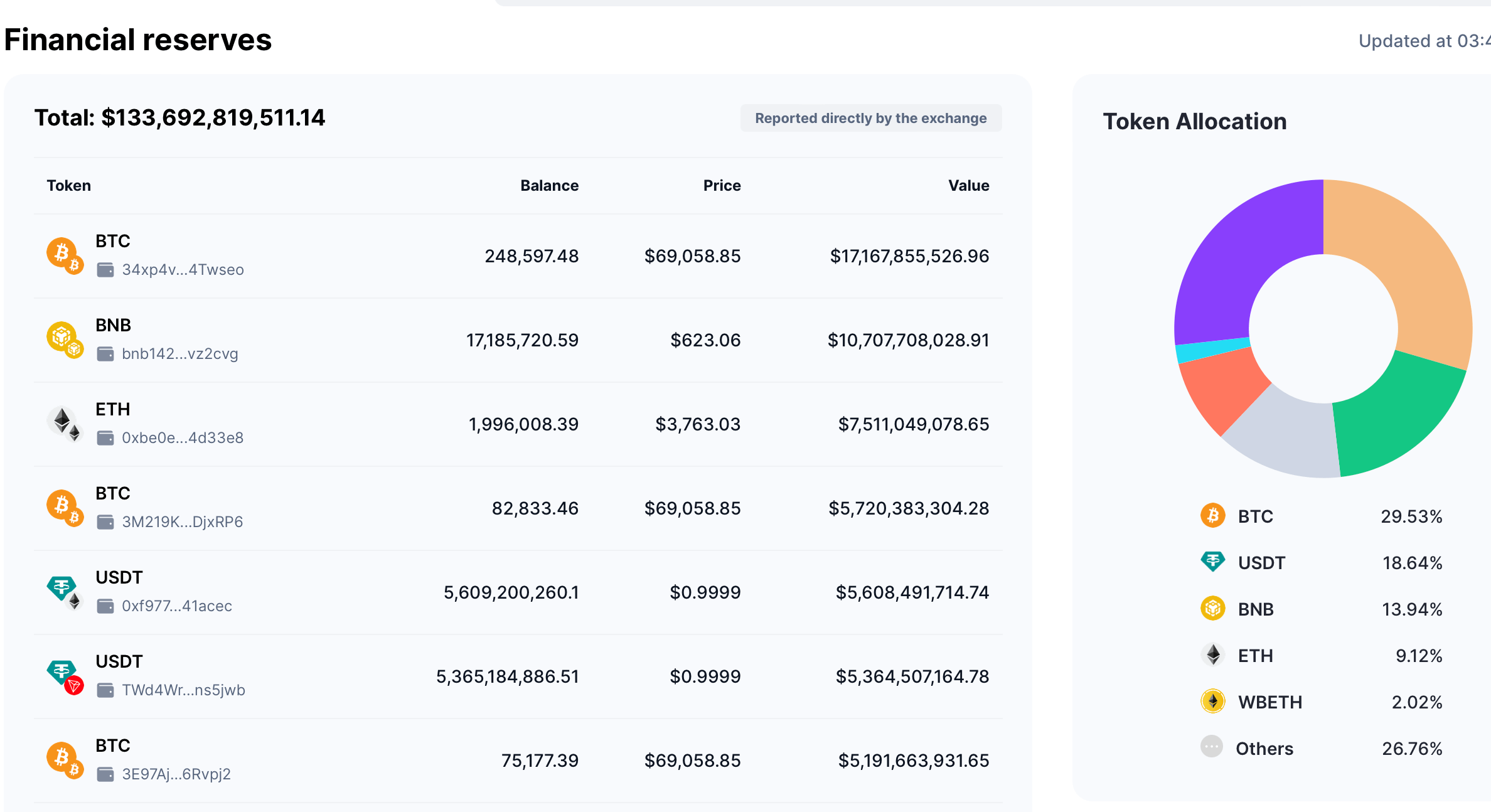Click balance value 248,597.48
Image resolution: width=1491 pixels, height=812 pixels.
[x=532, y=256]
